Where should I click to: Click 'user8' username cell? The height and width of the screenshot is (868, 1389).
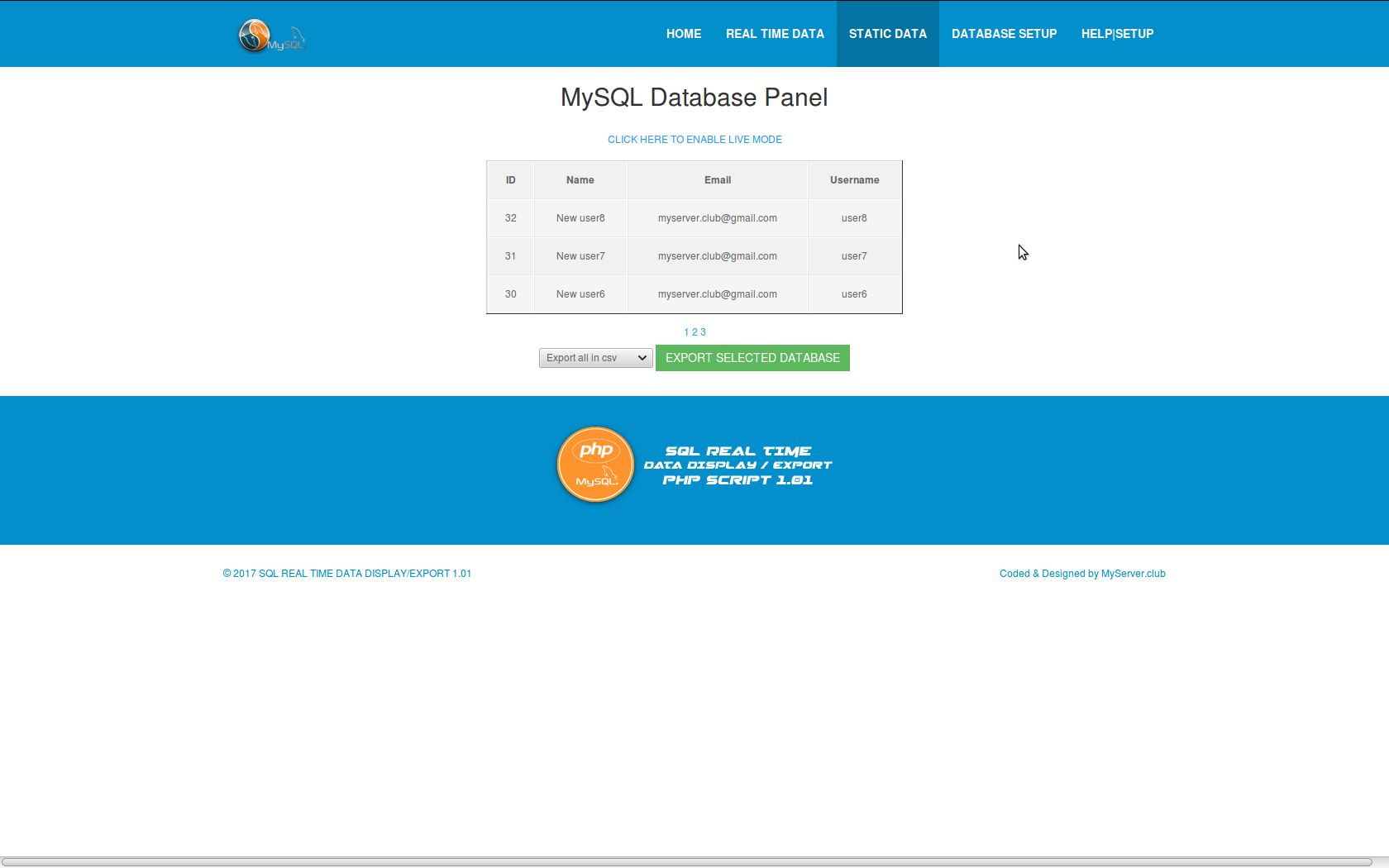coord(855,218)
